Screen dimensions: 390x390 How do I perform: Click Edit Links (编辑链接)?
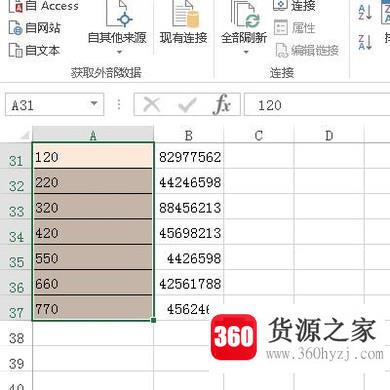(307, 50)
